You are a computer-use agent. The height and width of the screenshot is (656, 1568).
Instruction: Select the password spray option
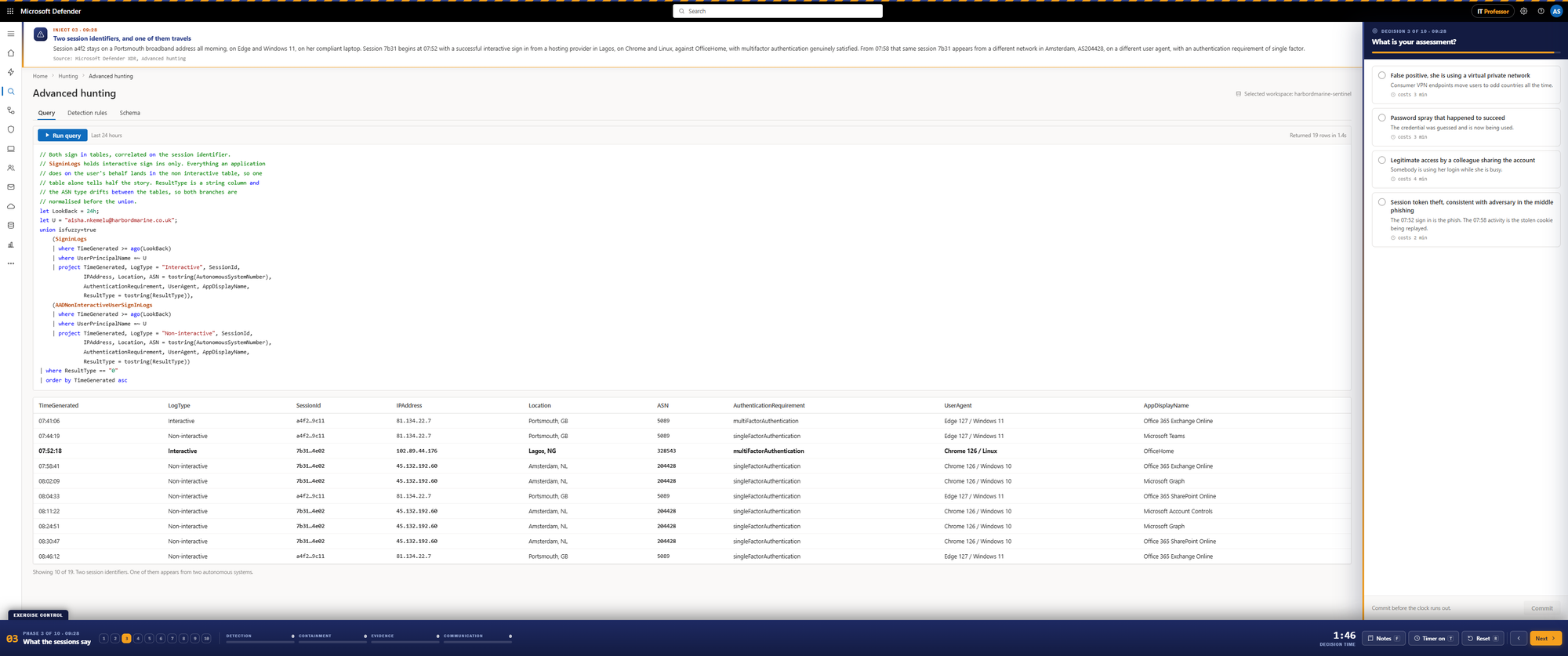tap(1465, 127)
